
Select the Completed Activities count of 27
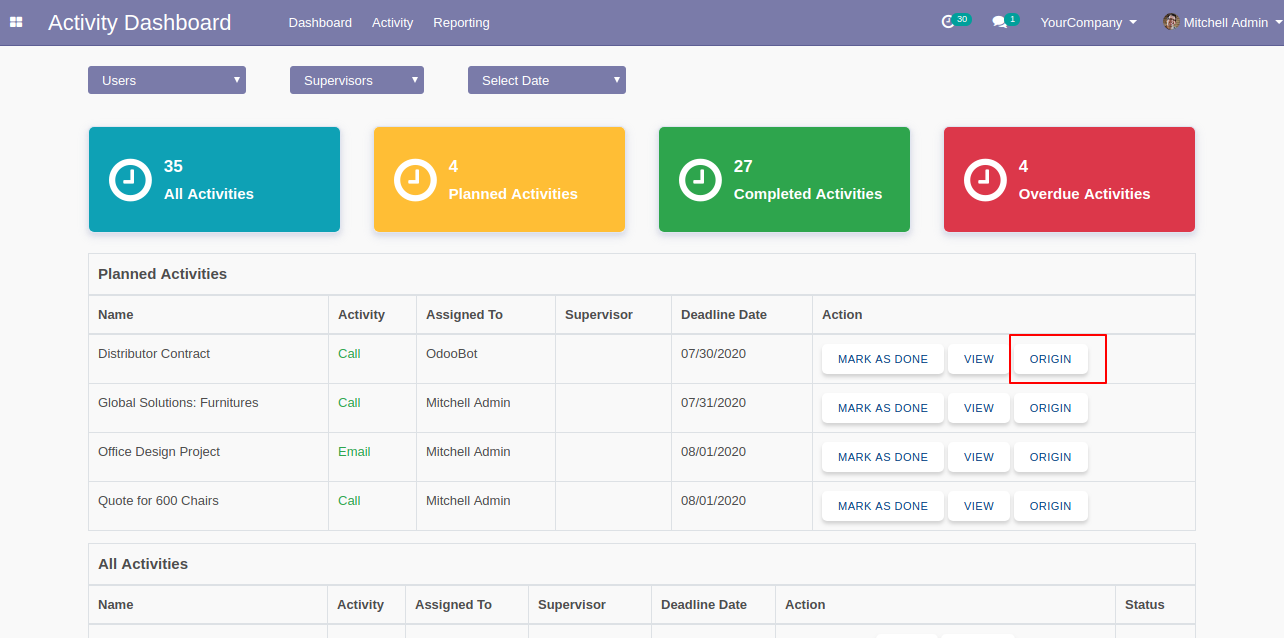pyautogui.click(x=743, y=166)
